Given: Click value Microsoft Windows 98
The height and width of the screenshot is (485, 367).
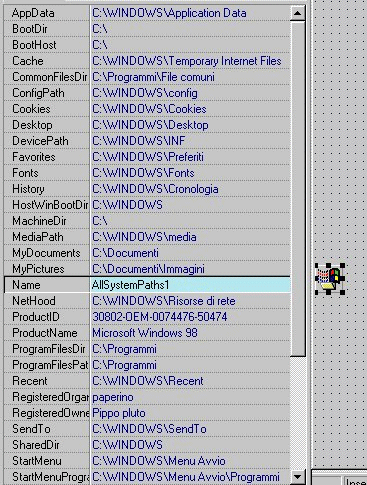Looking at the screenshot, I should 145,333.
